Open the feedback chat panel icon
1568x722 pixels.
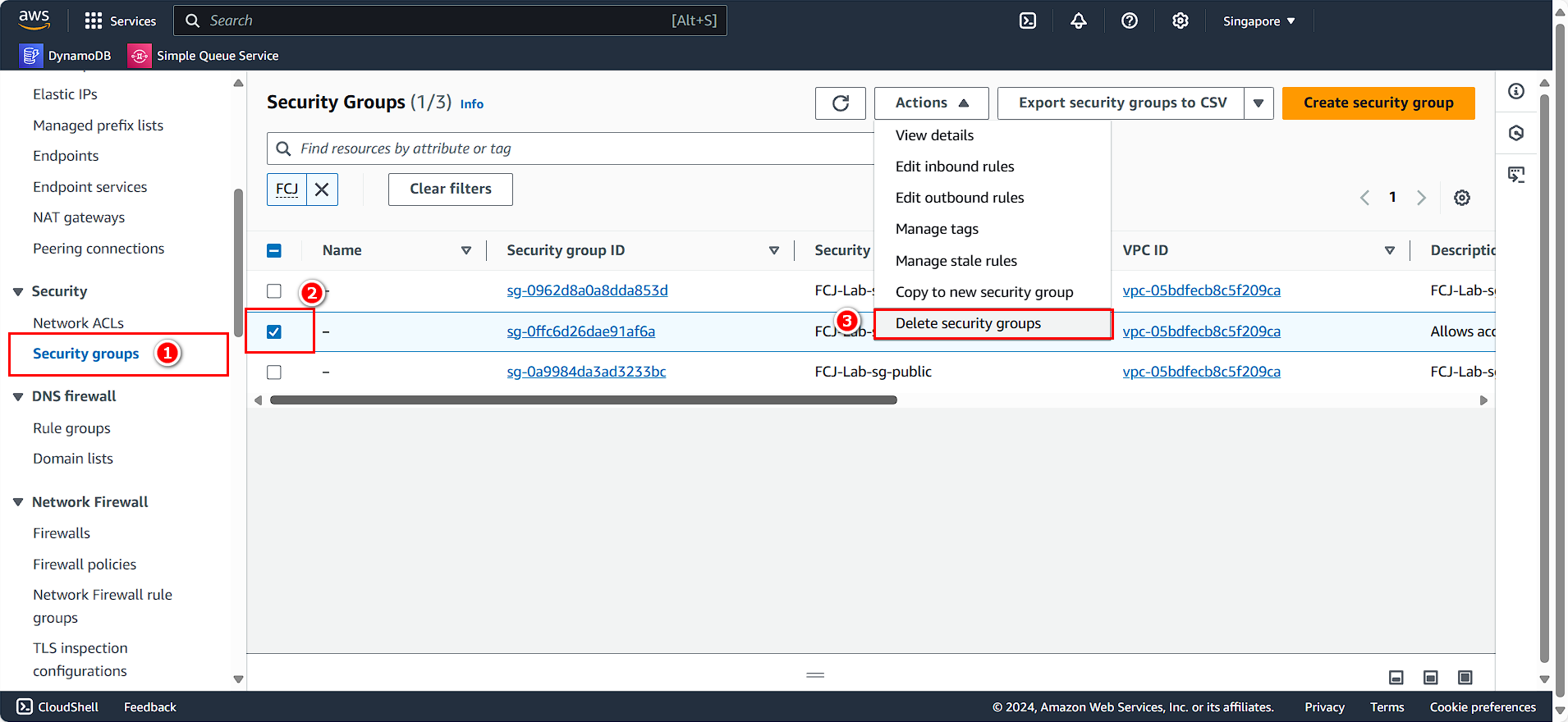click(x=1516, y=175)
